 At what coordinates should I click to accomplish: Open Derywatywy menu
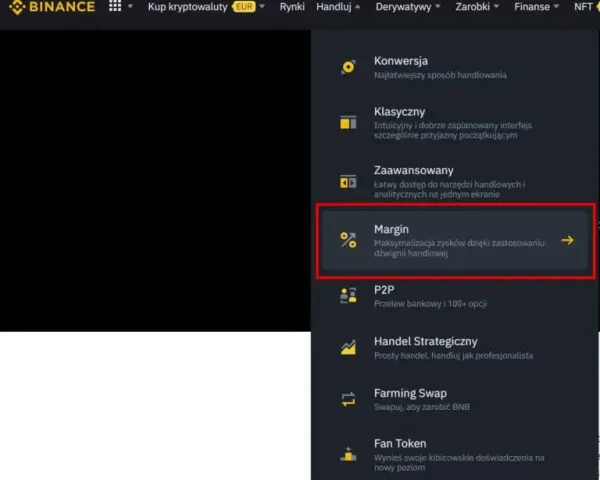point(403,7)
